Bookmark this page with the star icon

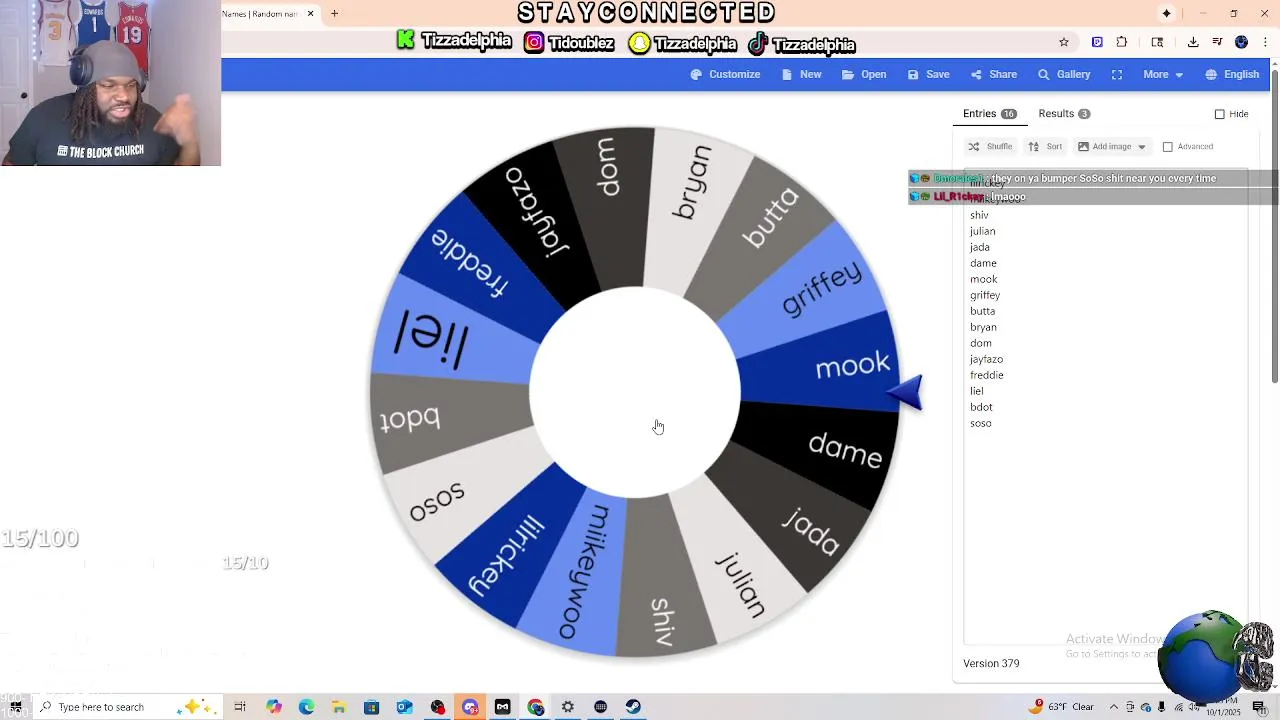[x=1064, y=42]
